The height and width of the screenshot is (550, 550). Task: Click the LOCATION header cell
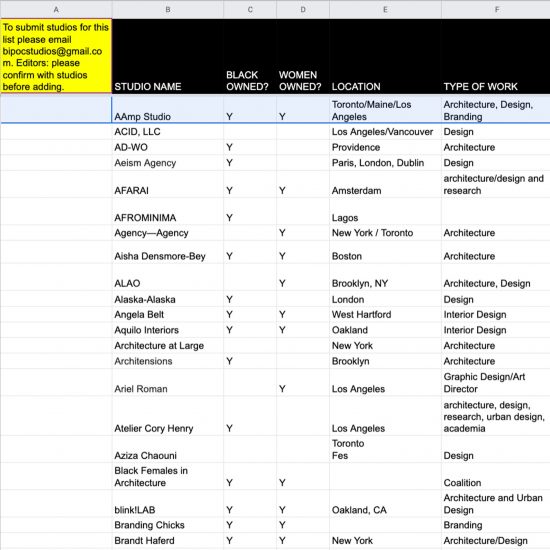click(x=385, y=56)
